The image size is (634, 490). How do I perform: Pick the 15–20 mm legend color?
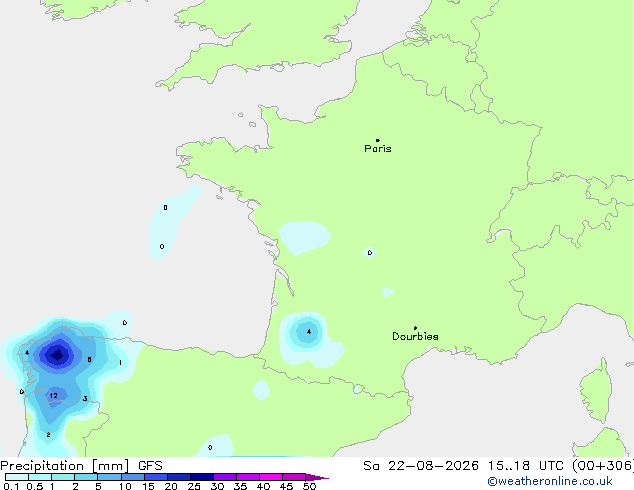click(x=155, y=477)
